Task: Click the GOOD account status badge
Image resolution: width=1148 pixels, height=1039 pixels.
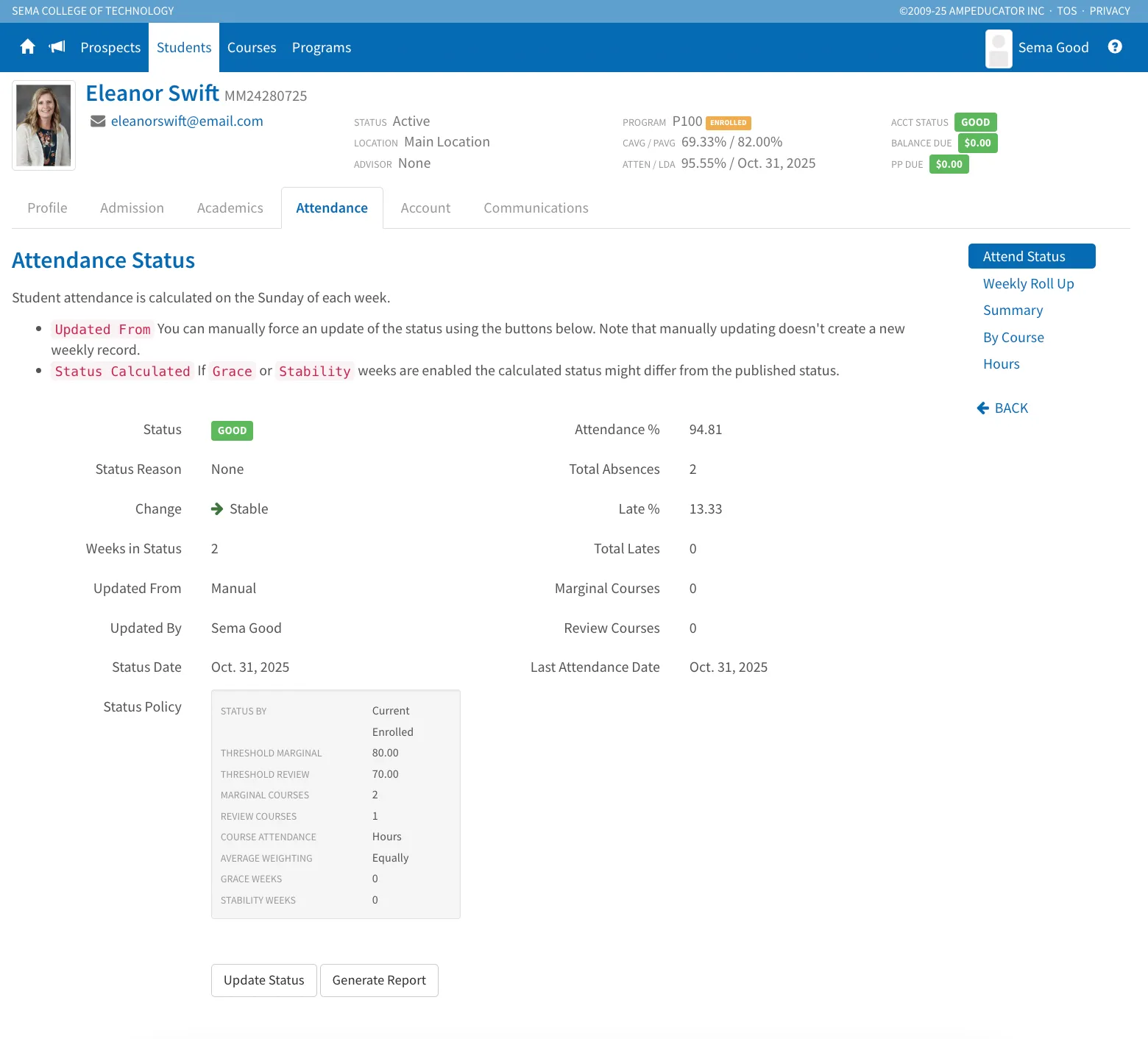Action: pyautogui.click(x=976, y=122)
